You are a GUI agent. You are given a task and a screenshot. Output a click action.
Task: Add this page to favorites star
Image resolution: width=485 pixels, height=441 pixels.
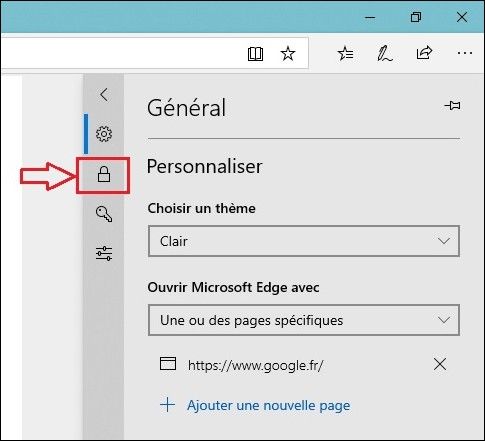point(288,53)
